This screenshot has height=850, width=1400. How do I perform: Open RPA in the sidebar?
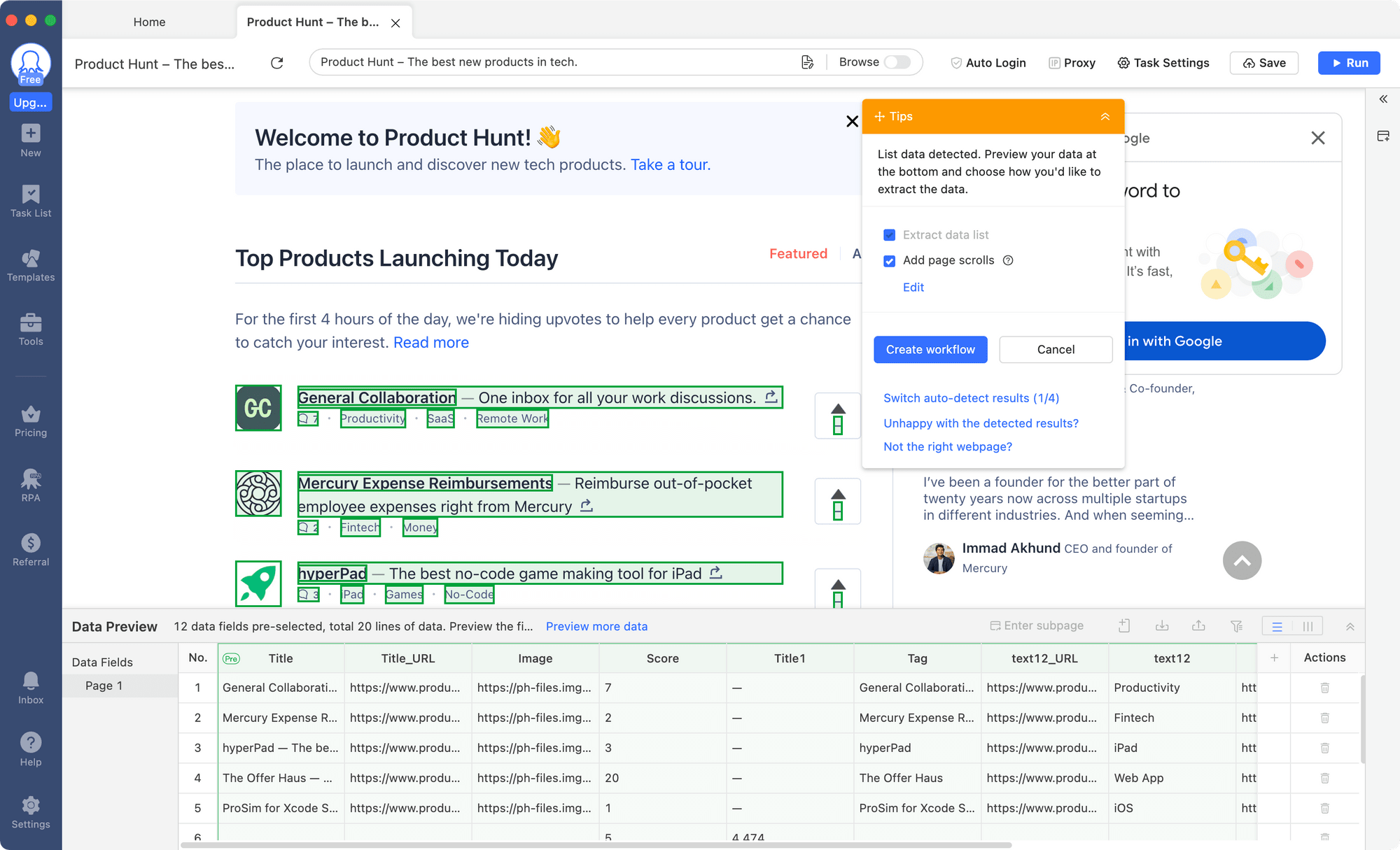pyautogui.click(x=31, y=486)
